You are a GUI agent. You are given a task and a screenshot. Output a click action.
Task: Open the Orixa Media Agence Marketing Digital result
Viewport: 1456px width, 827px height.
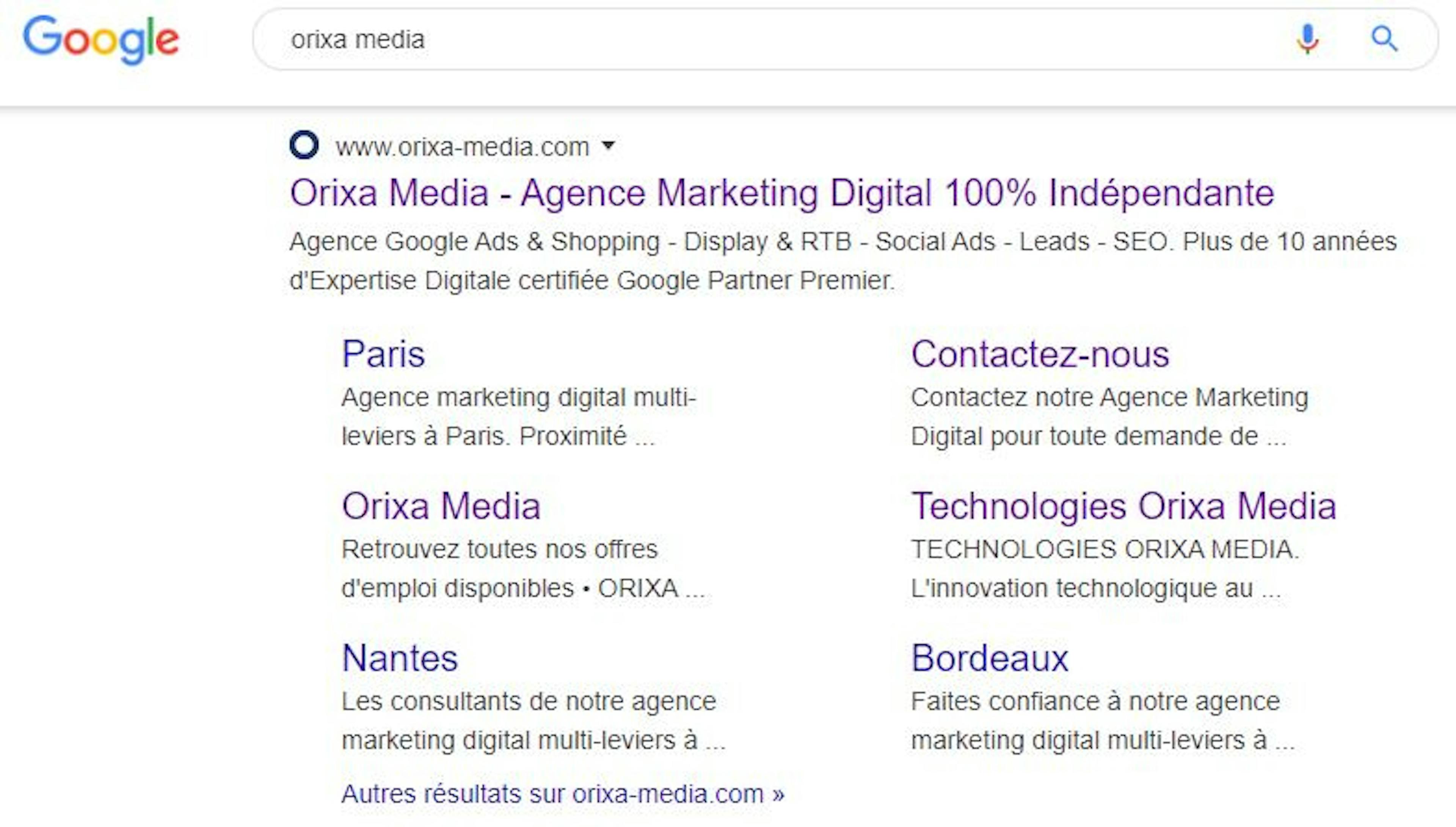coord(781,193)
